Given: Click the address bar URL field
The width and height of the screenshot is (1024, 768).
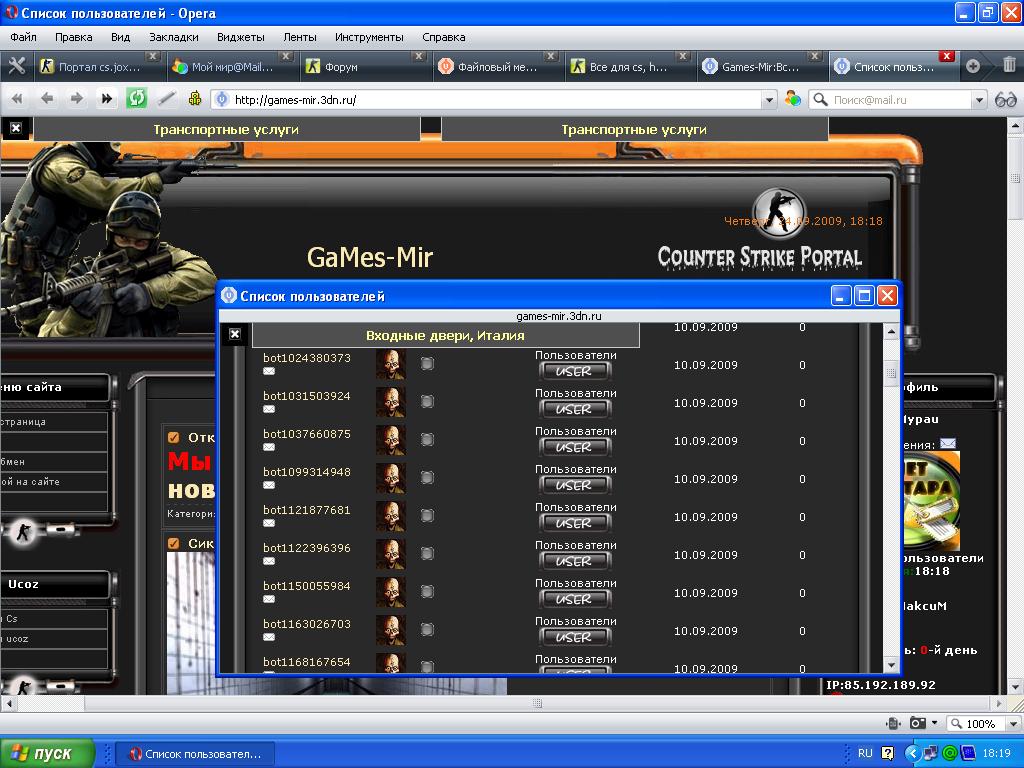Looking at the screenshot, I should coord(495,100).
